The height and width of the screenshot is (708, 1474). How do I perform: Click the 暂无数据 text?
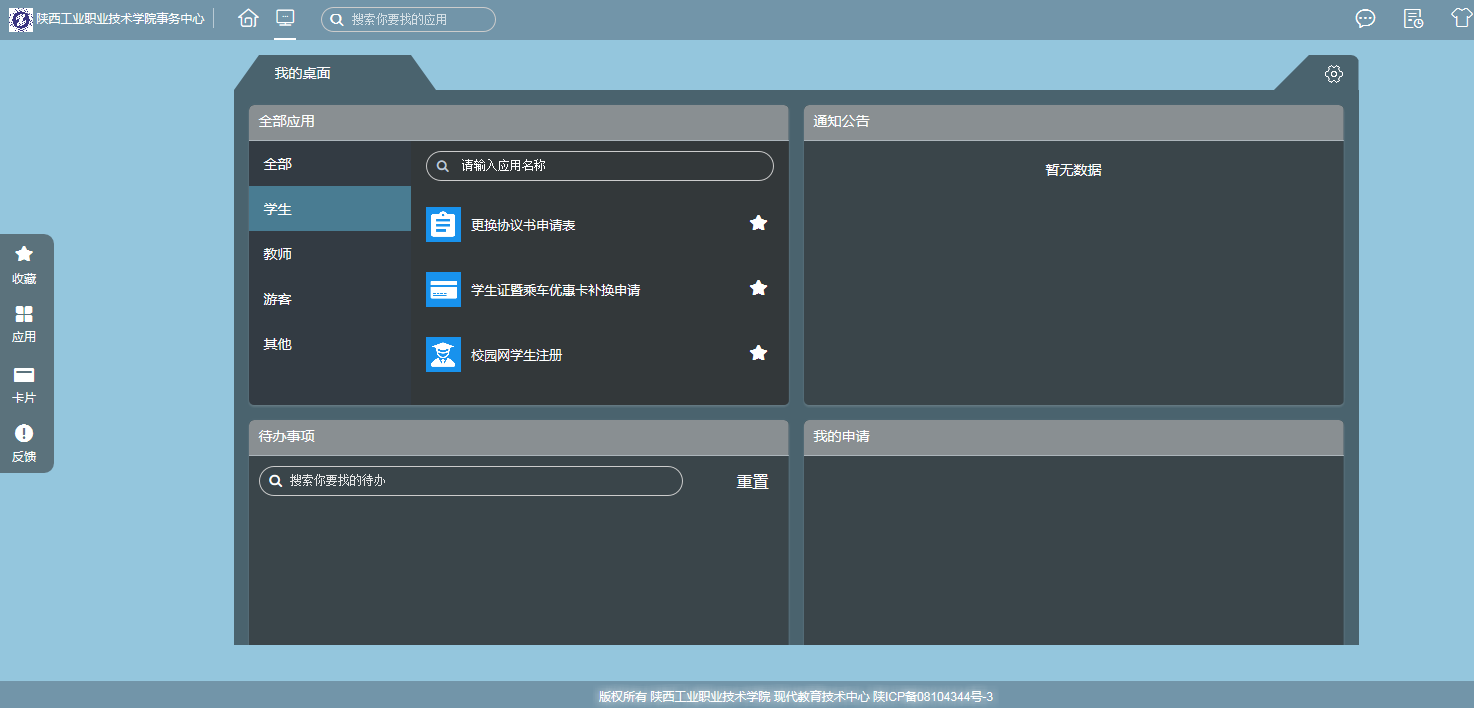point(1074,170)
